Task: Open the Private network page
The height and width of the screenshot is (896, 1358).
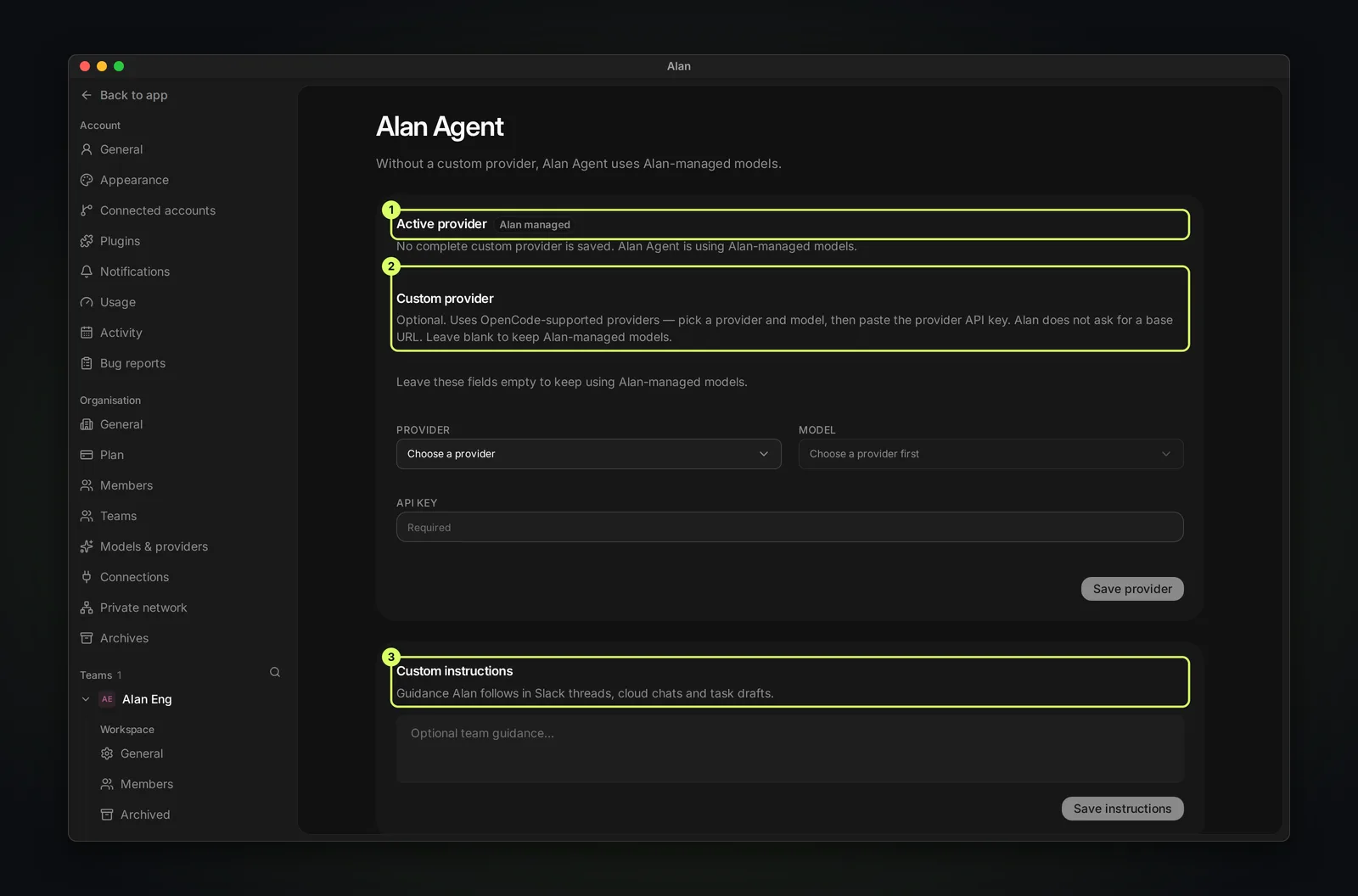Action: pos(143,608)
